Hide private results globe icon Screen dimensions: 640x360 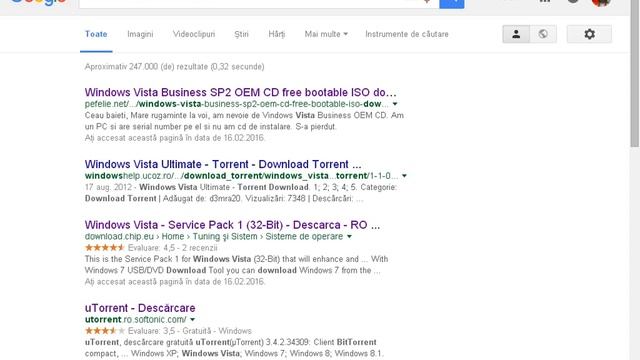[543, 34]
